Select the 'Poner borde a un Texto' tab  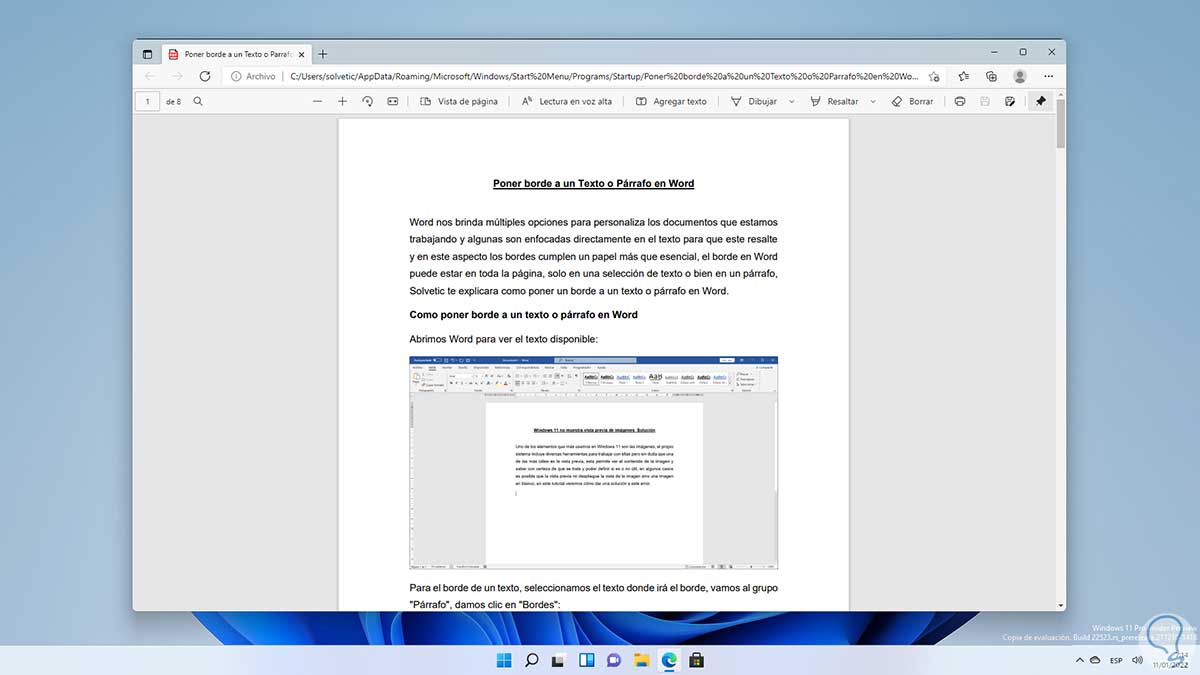point(237,54)
